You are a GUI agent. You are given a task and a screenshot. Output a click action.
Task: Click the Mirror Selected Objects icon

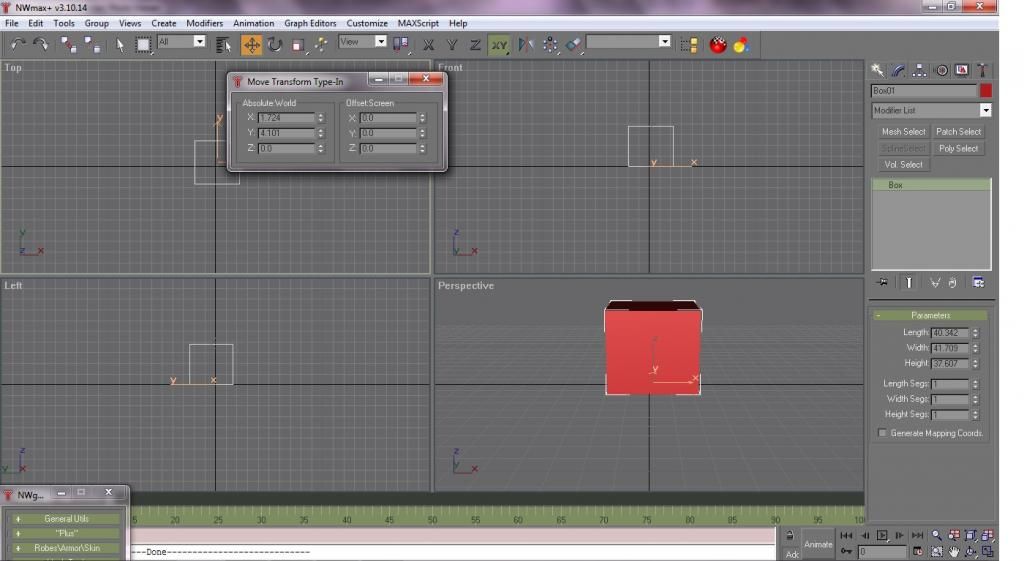click(526, 44)
